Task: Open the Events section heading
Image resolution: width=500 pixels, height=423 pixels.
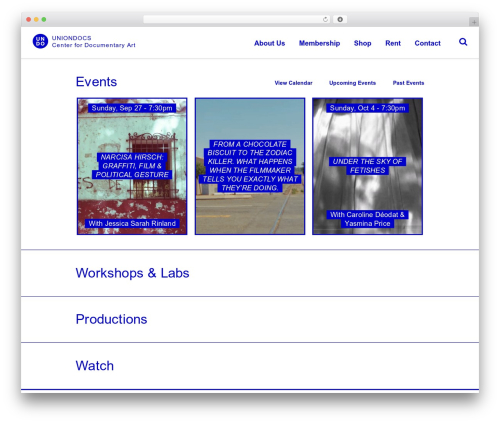Action: pos(96,82)
